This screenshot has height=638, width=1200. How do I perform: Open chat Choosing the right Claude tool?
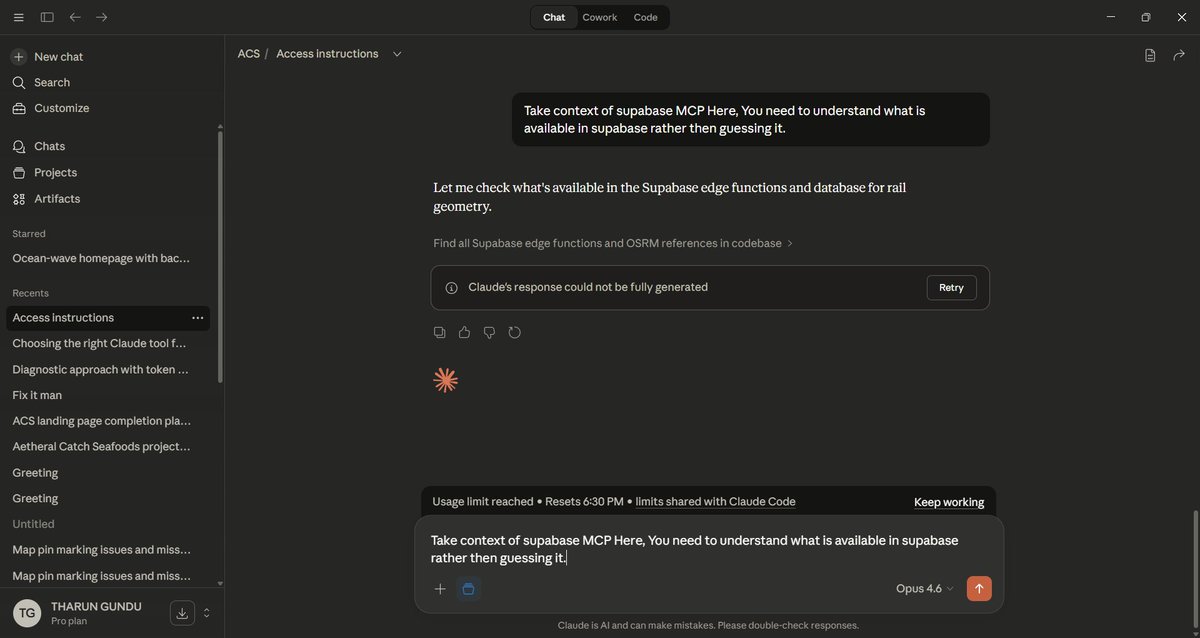(100, 343)
